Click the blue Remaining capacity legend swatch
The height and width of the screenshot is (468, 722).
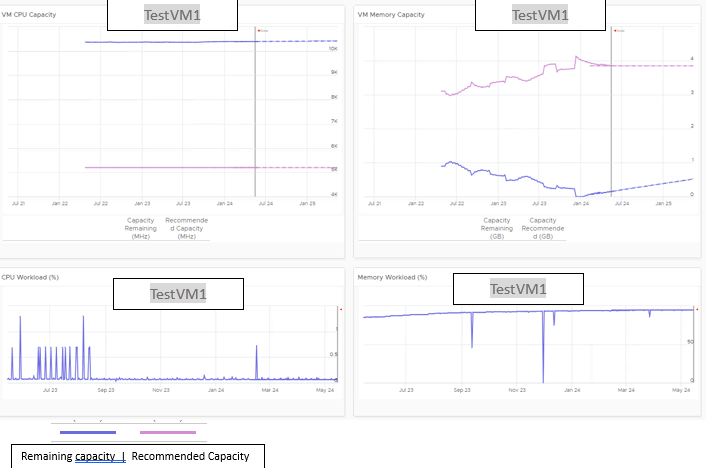tap(88, 432)
